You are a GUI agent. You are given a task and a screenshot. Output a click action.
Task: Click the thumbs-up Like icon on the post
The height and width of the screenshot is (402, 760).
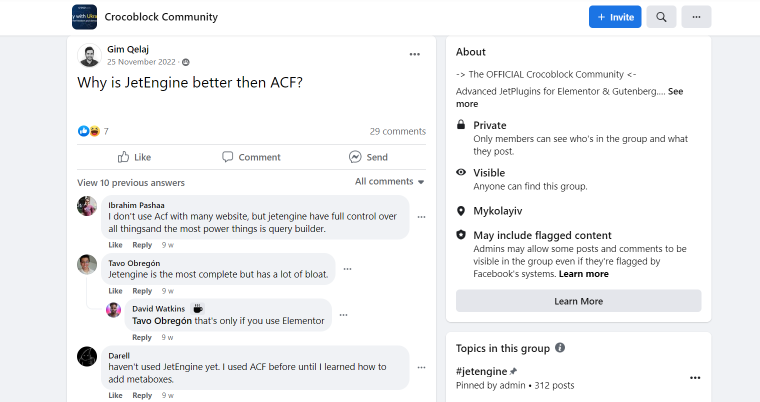(124, 157)
